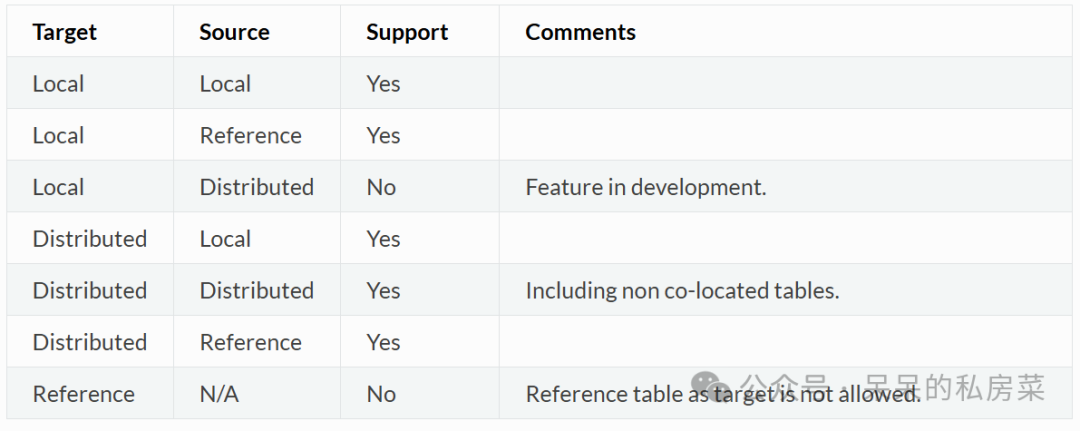Click "No" in the "Feature in development" row
This screenshot has width=1080, height=431.
click(x=381, y=187)
